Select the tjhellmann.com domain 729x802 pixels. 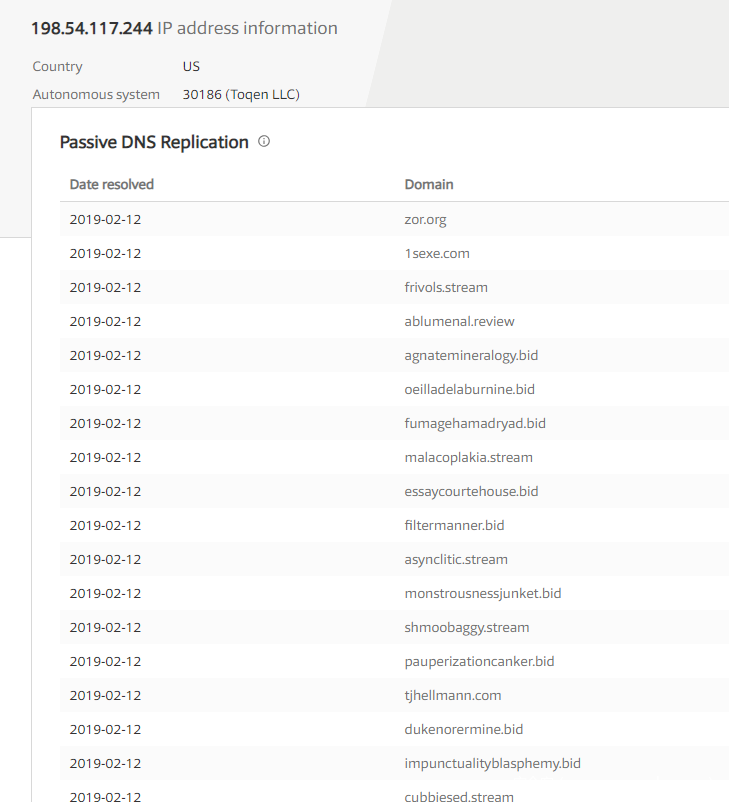[453, 695]
